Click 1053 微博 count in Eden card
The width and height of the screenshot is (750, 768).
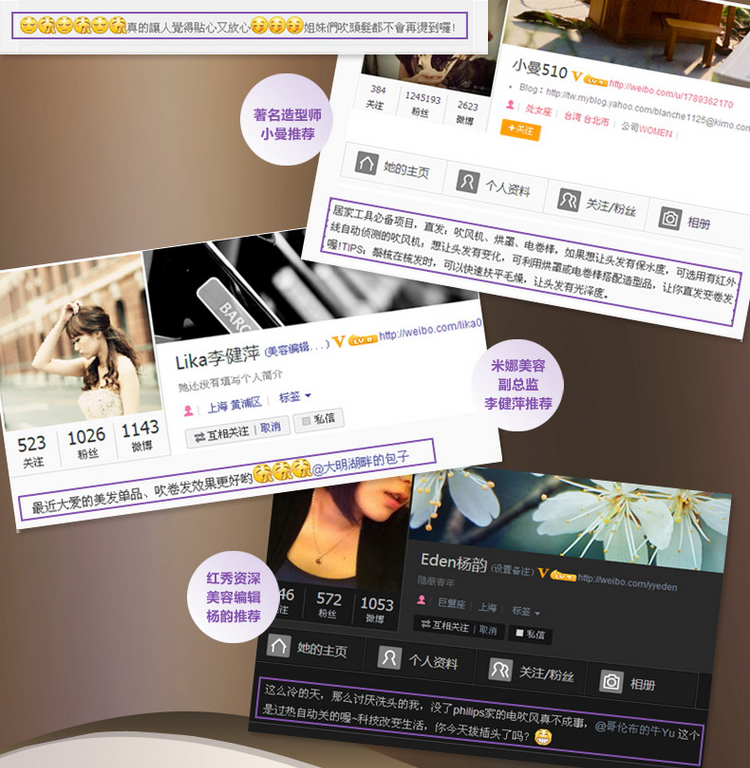tap(376, 610)
